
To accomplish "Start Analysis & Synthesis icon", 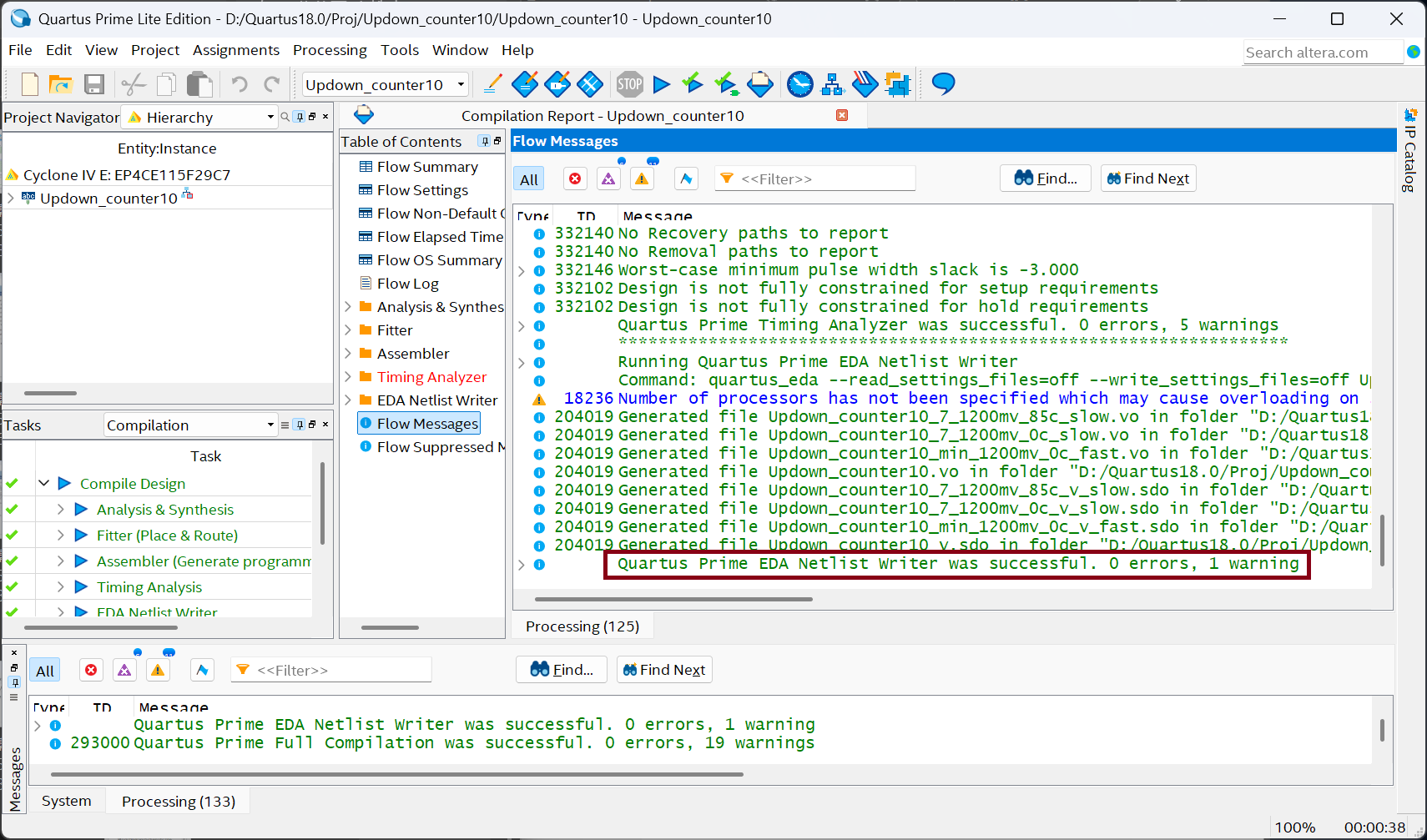I will pyautogui.click(x=726, y=84).
